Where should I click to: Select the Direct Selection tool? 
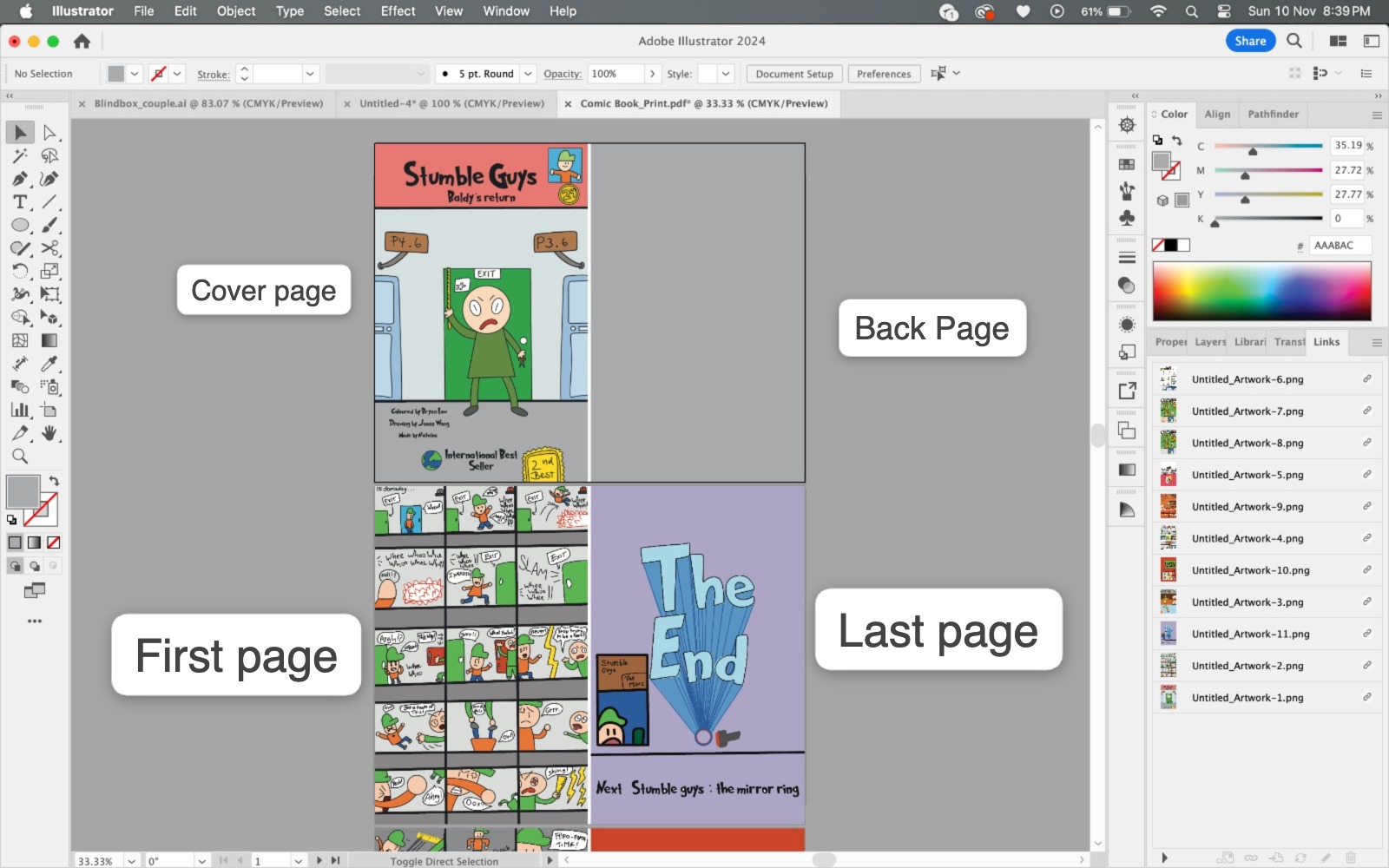tap(49, 132)
